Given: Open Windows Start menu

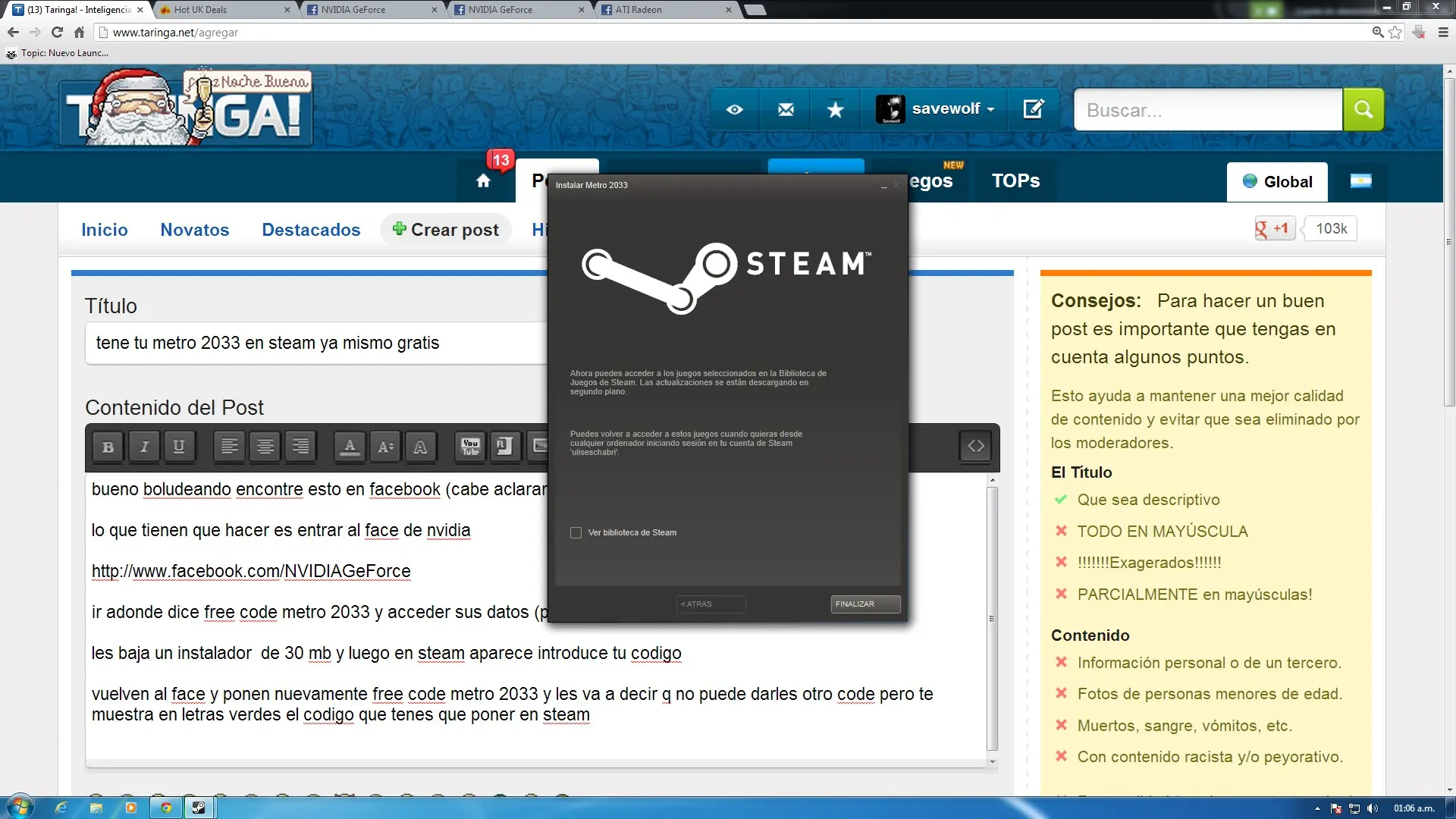Looking at the screenshot, I should pyautogui.click(x=20, y=808).
